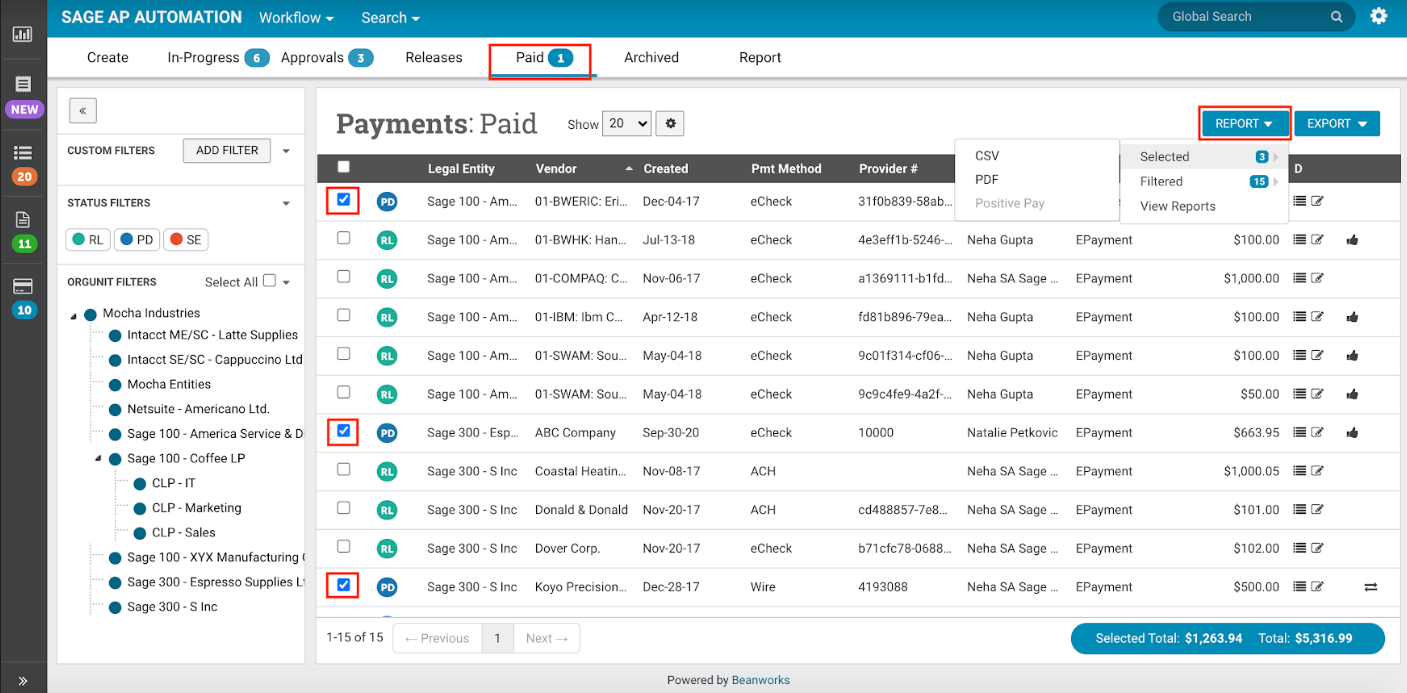Check the 01-BWHK row checkbox

[x=344, y=238]
